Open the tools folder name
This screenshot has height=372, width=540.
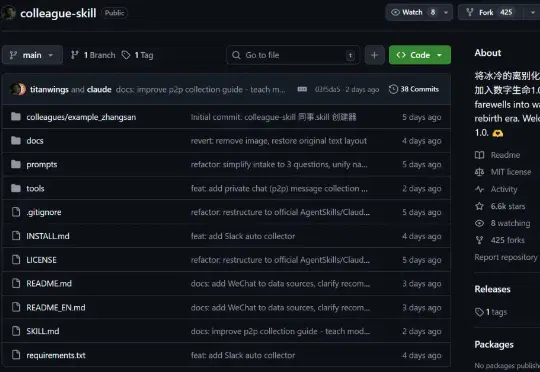tap(35, 188)
